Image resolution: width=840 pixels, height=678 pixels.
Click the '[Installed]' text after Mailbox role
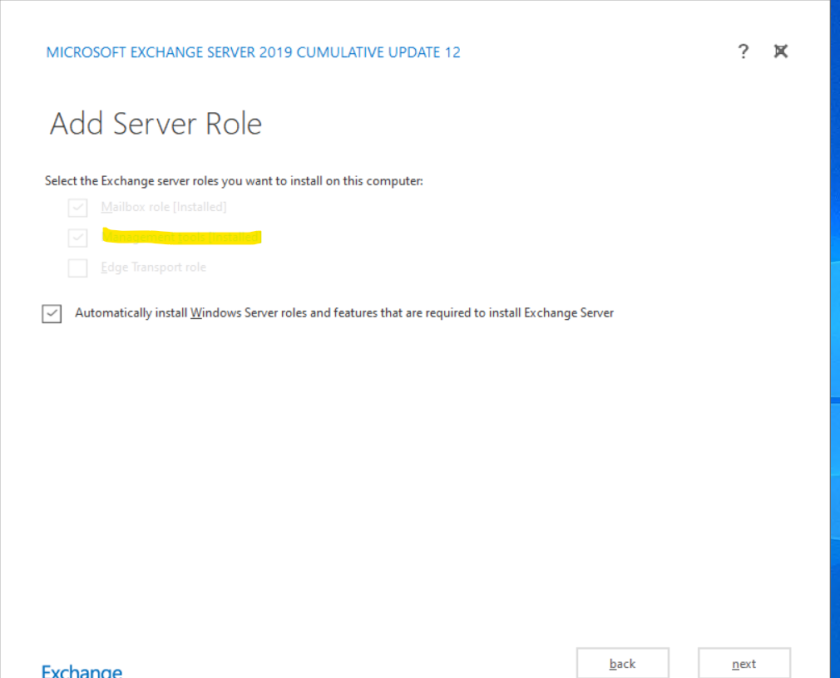[198, 208]
